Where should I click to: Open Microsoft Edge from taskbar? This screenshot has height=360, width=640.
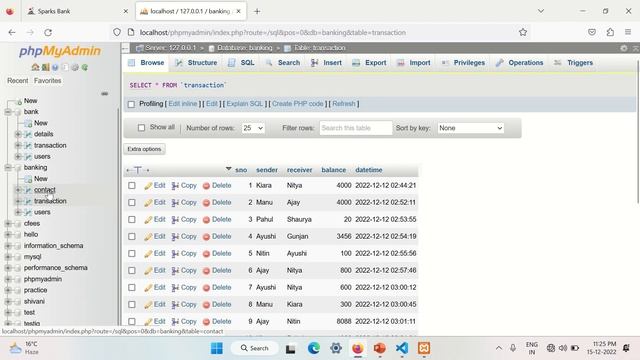click(x=313, y=348)
